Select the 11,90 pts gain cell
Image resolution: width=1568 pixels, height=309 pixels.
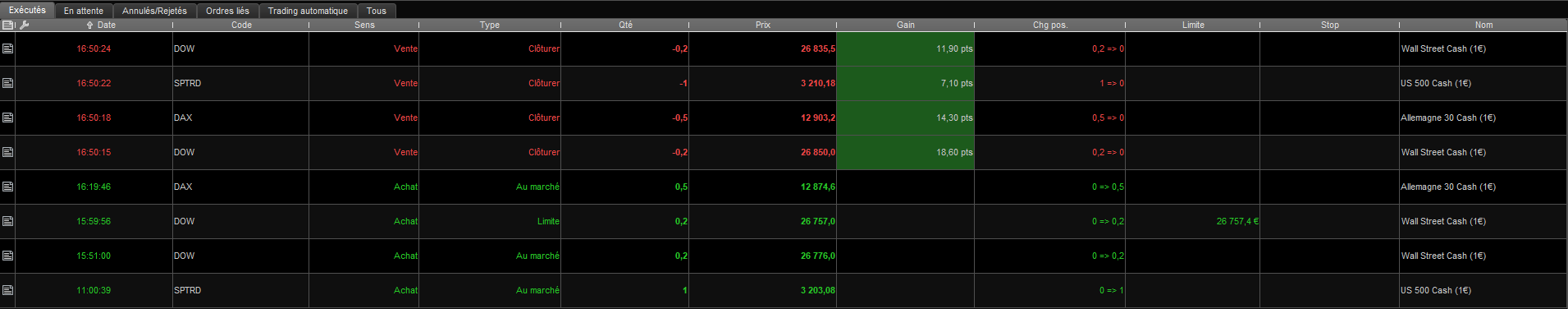pyautogui.click(x=906, y=48)
